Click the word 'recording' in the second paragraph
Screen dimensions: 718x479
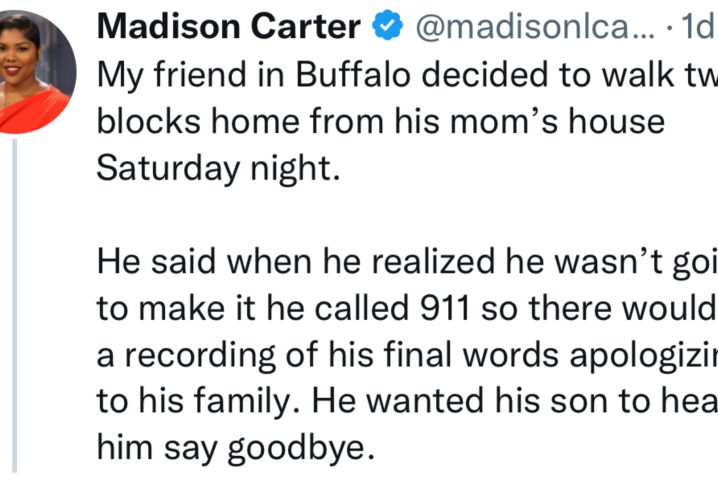[200, 356]
